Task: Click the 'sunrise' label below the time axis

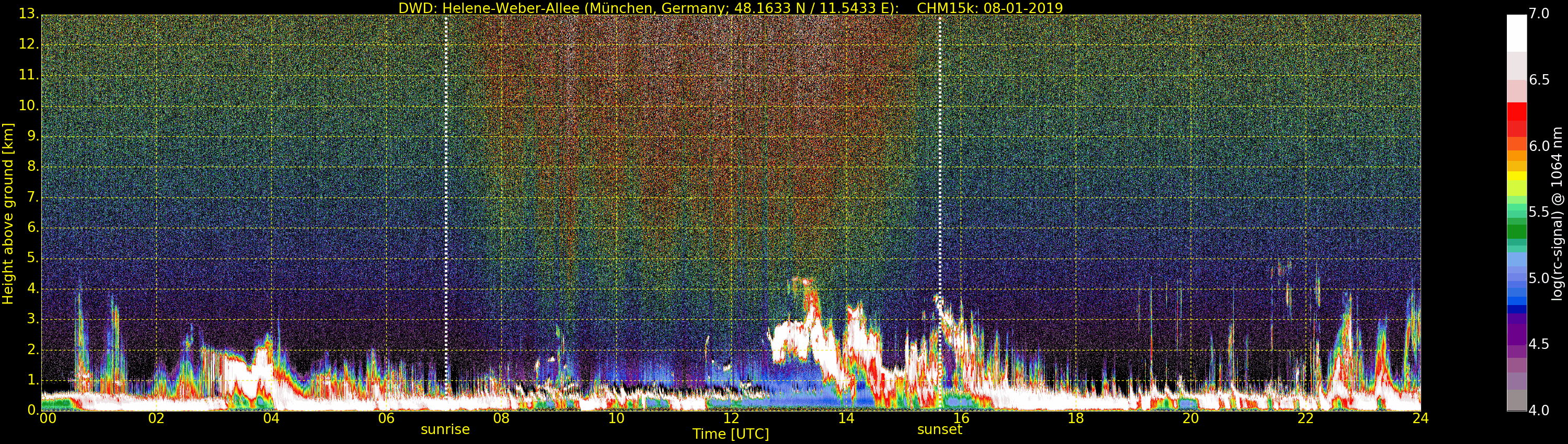Action: (x=445, y=429)
